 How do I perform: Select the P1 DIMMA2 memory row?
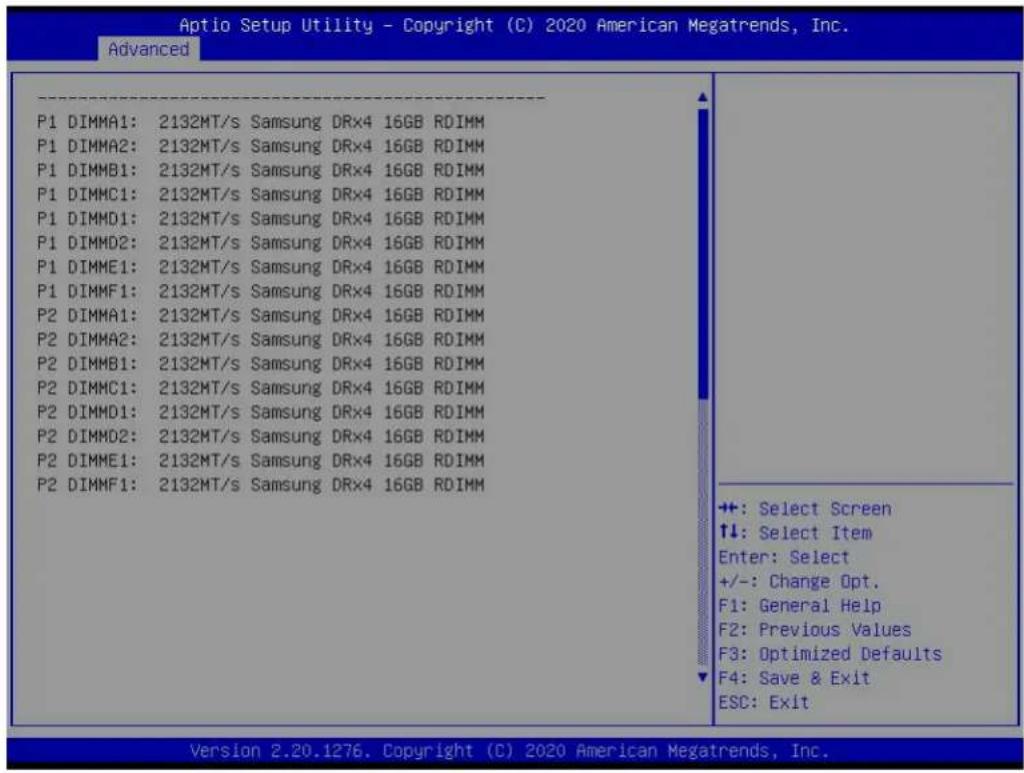click(261, 146)
